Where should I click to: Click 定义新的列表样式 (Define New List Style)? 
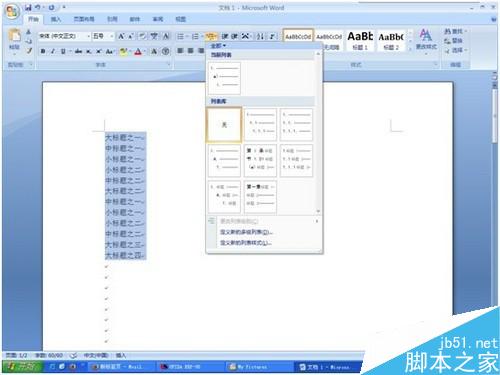coord(246,243)
